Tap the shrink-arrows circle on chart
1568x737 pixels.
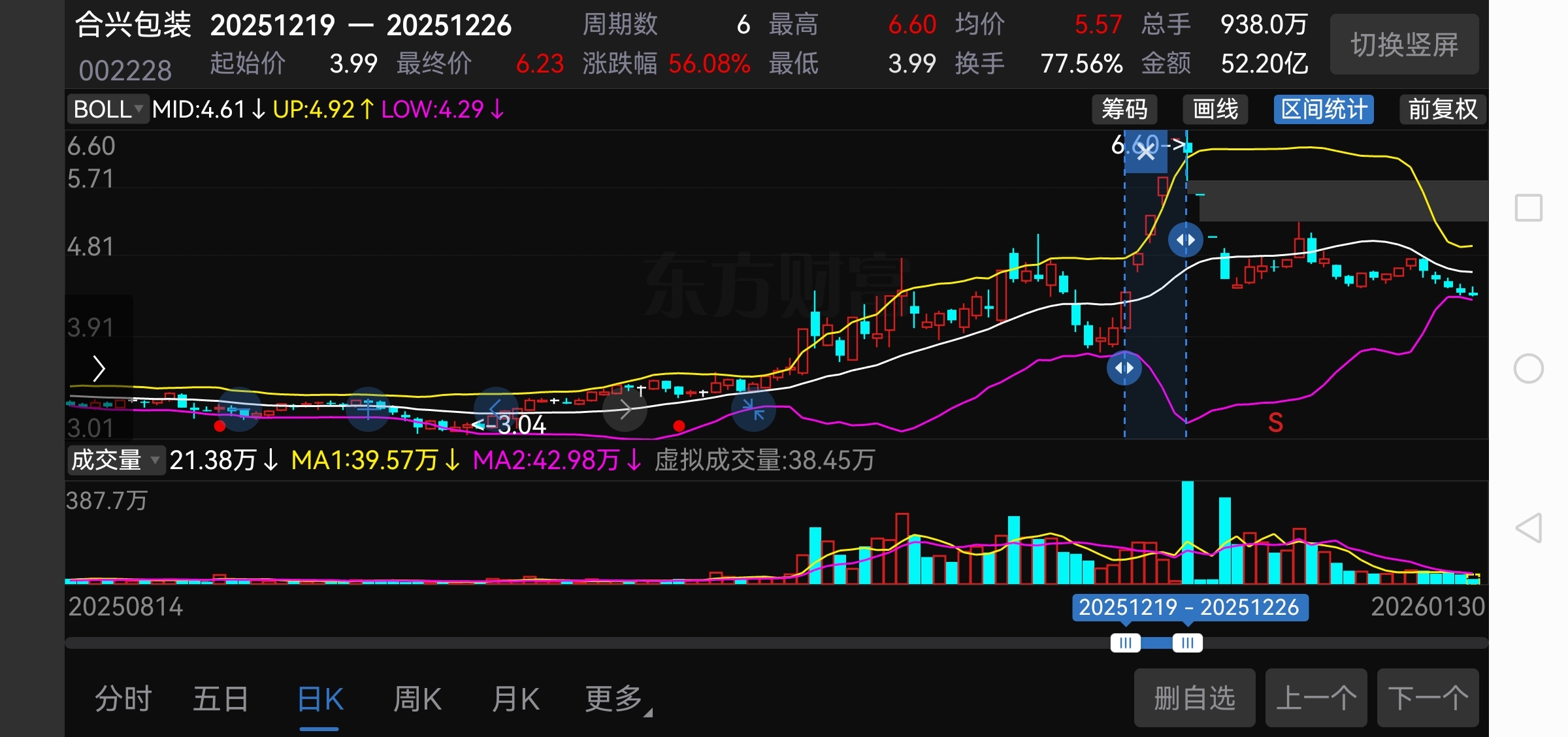coord(753,410)
